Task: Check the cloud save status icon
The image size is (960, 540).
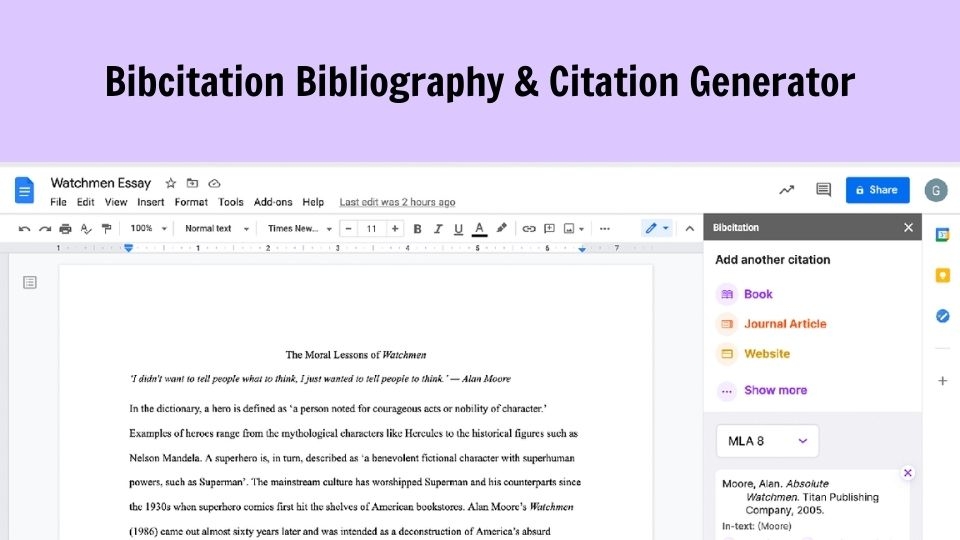Action: (x=214, y=183)
